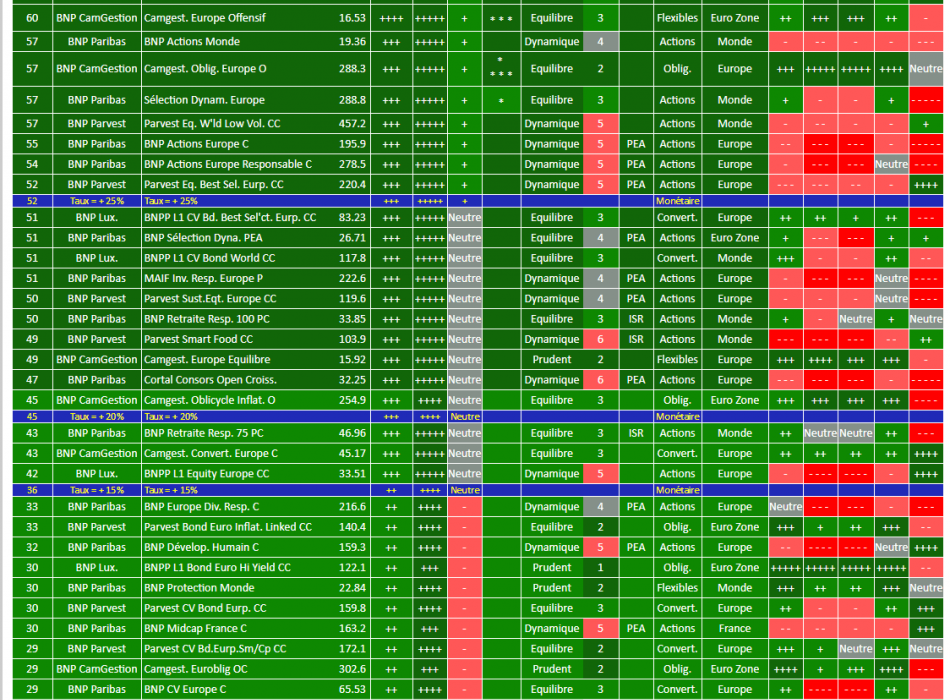Click Cortal Consors Open Croiss. cell
Viewport: 950px width, 700px height.
210,380
